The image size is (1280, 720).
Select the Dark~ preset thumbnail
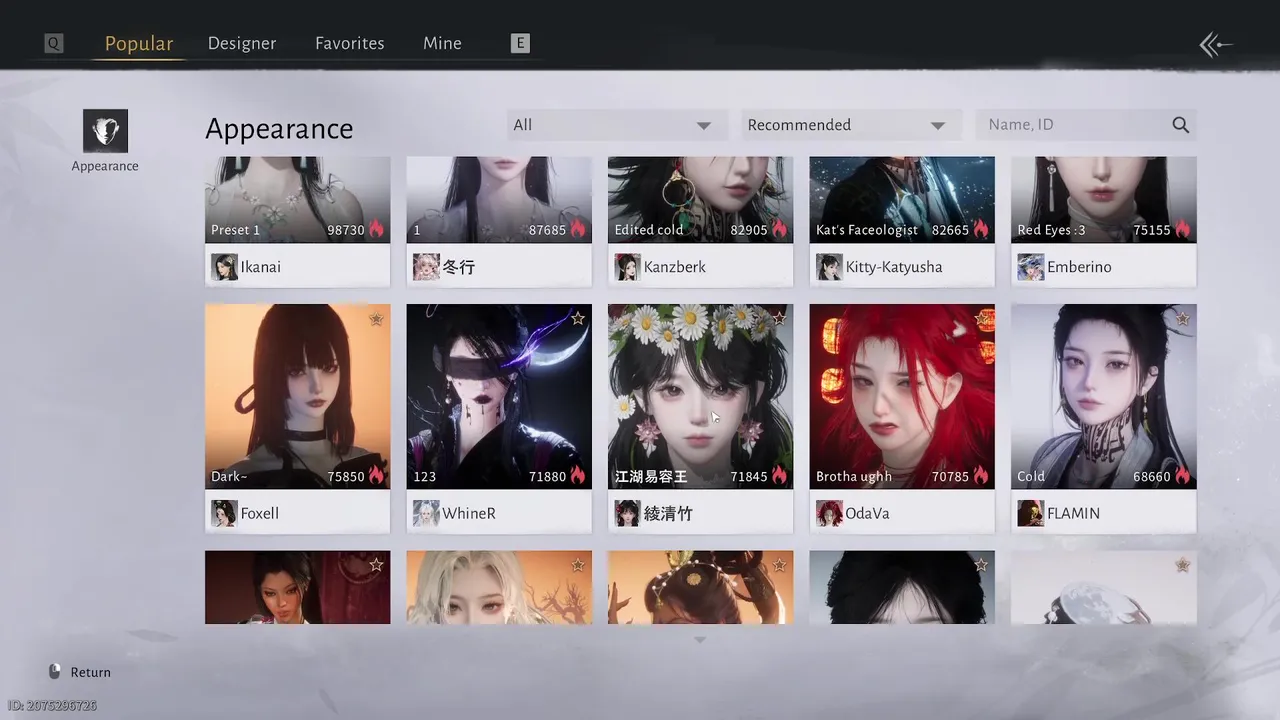click(298, 396)
